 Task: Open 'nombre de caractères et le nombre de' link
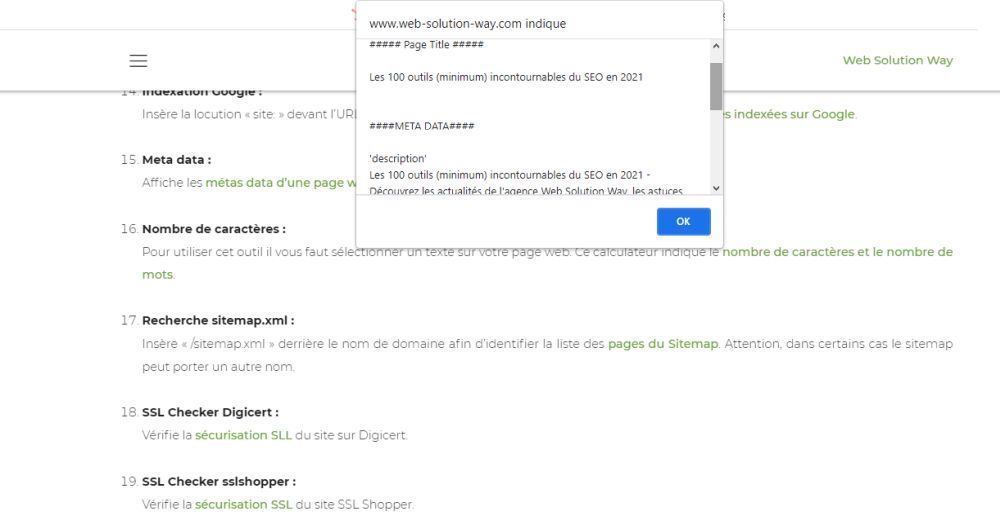click(x=837, y=251)
